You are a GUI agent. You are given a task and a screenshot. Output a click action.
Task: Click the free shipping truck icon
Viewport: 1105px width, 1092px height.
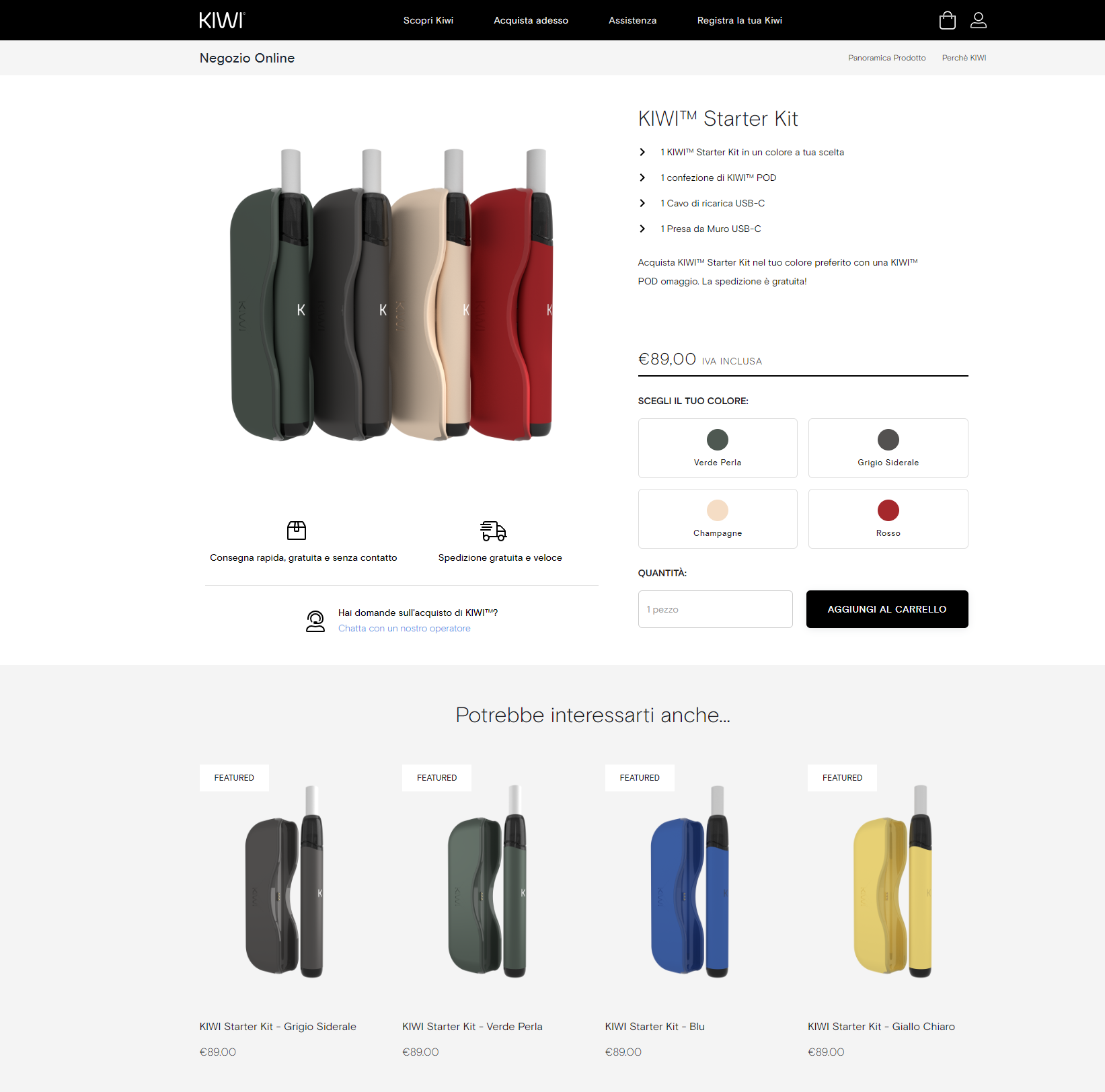[x=494, y=531]
